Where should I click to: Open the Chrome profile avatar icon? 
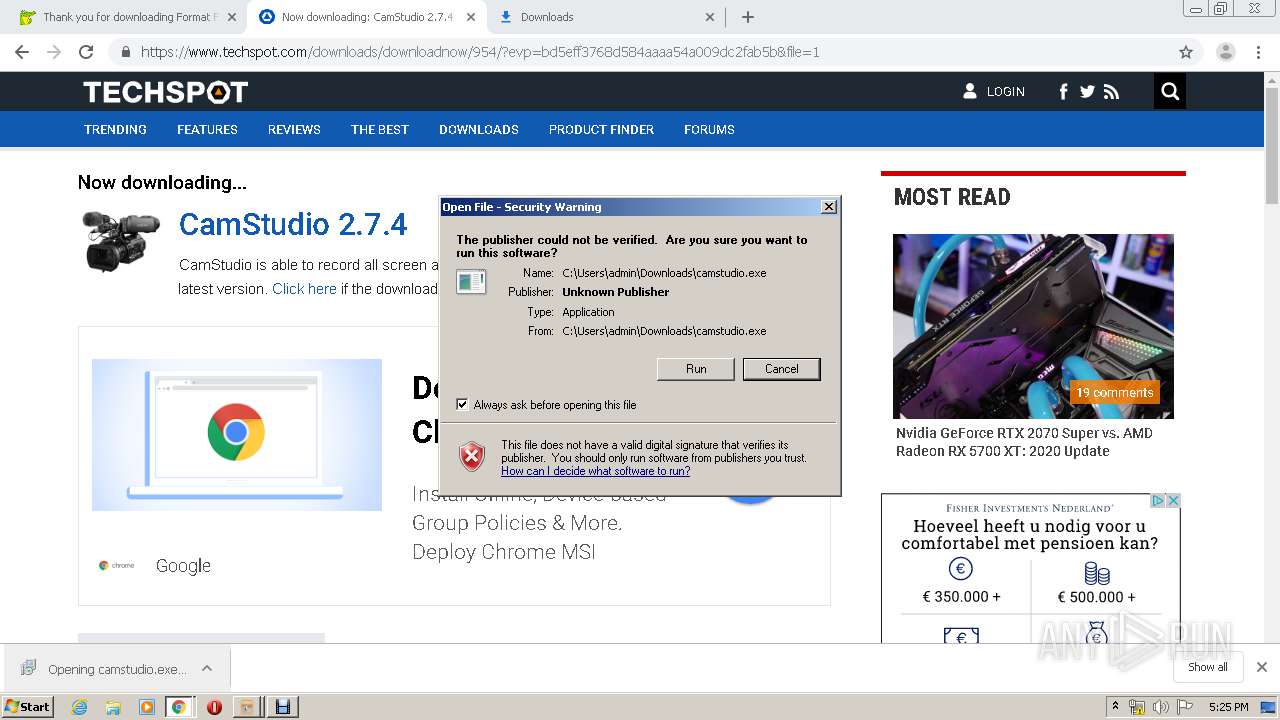[1225, 52]
